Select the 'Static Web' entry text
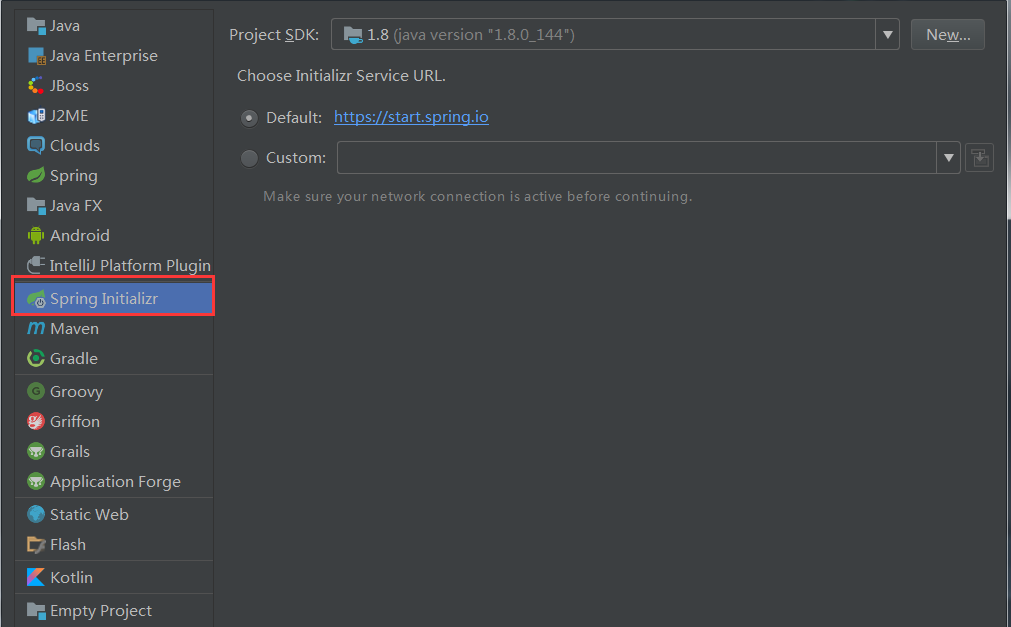1011x627 pixels. tap(90, 515)
